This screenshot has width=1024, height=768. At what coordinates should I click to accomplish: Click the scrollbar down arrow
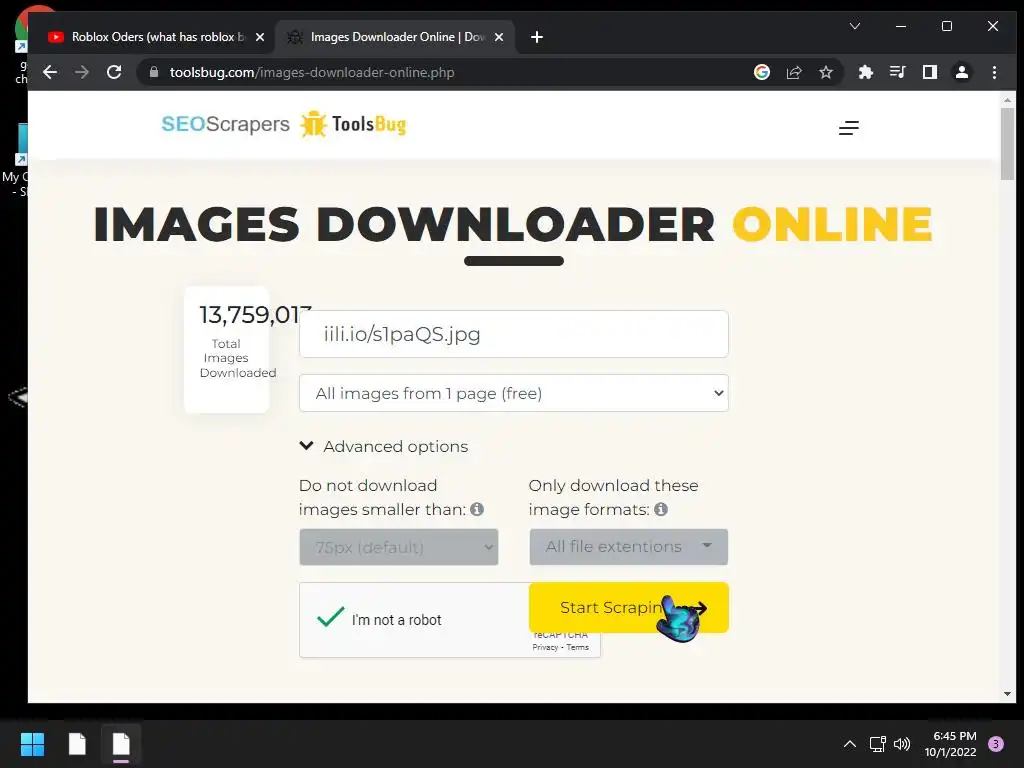point(1007,694)
